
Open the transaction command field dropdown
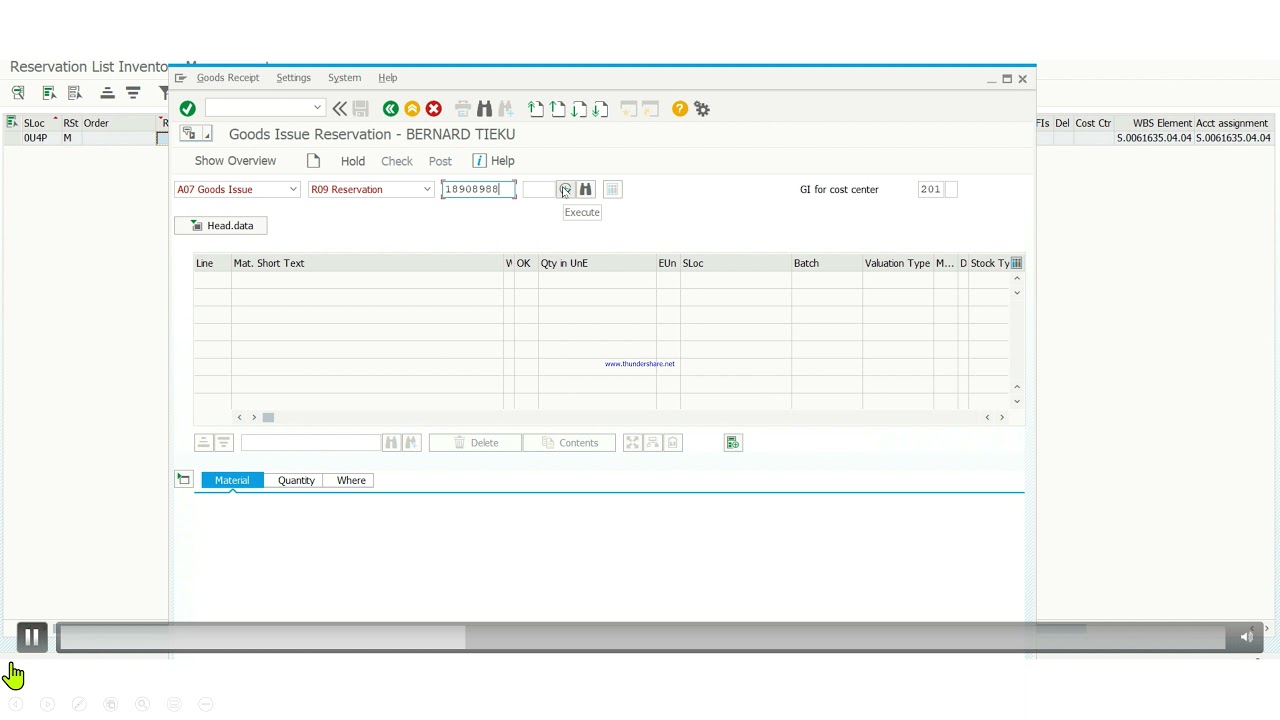tap(317, 108)
